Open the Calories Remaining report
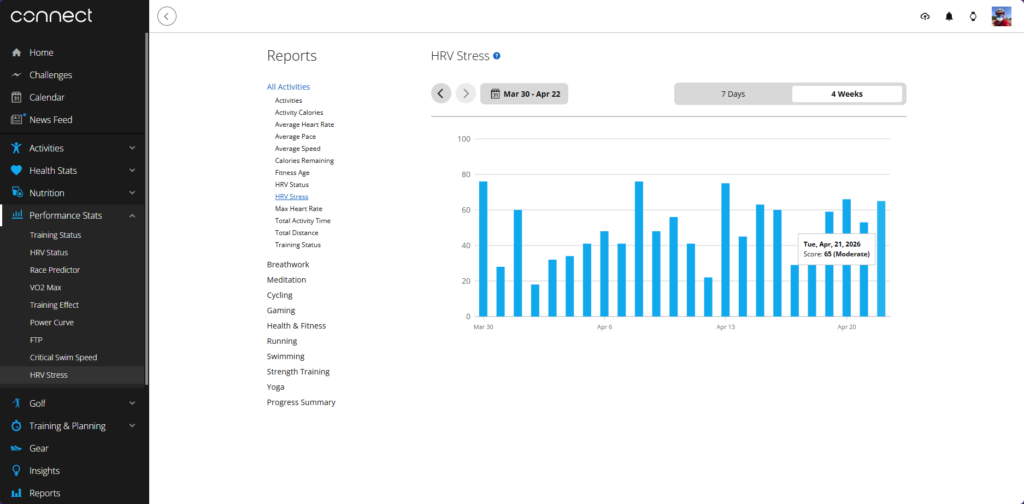 point(304,161)
